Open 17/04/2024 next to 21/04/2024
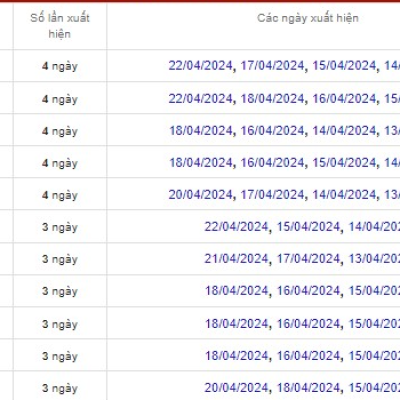The height and width of the screenshot is (400, 400). [308, 259]
